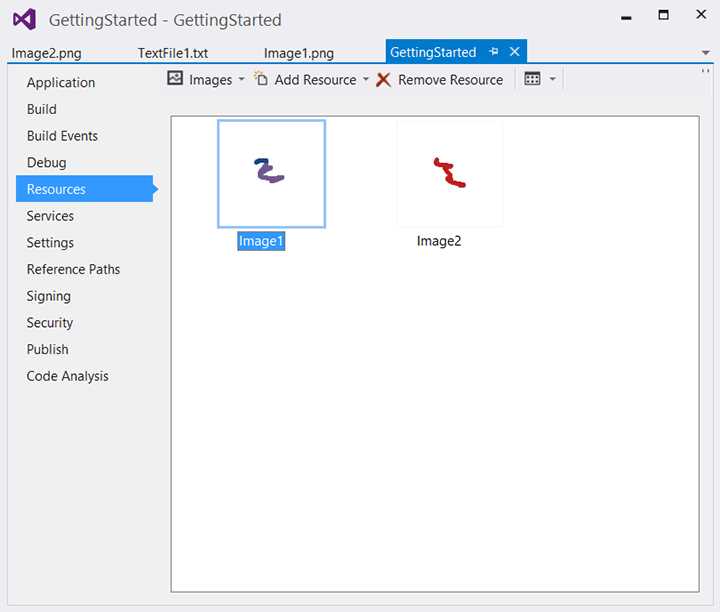Click the red X Remove Resource icon

click(x=383, y=80)
